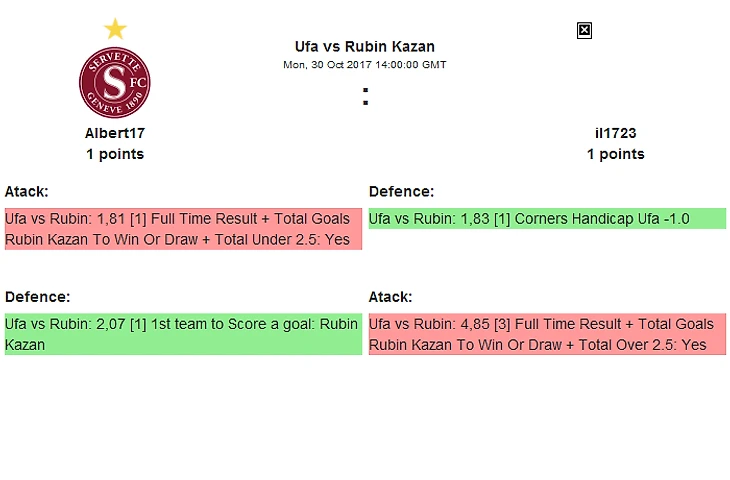This screenshot has width=730, height=480.
Task: Click Albert17's 'Defence:' section heading
Action: 37,297
